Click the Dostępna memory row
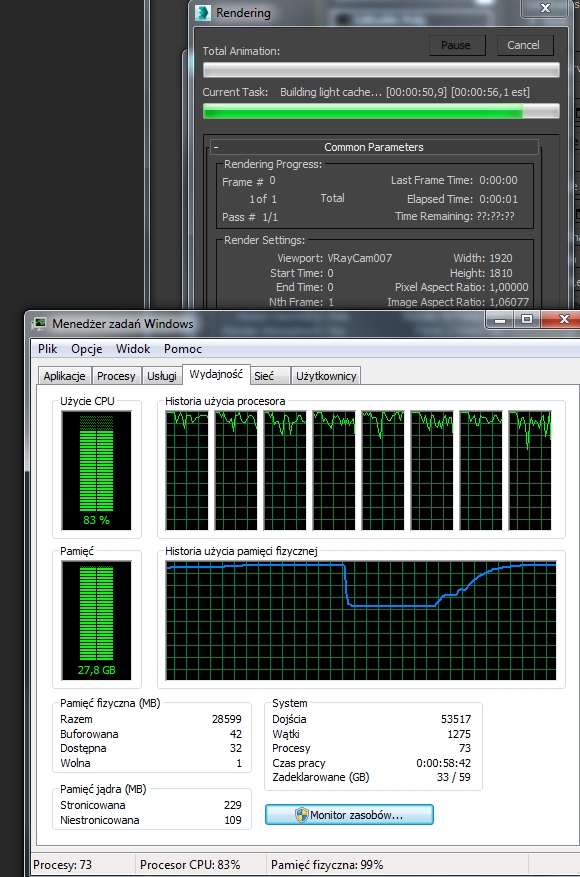The image size is (580, 877). pyautogui.click(x=151, y=748)
